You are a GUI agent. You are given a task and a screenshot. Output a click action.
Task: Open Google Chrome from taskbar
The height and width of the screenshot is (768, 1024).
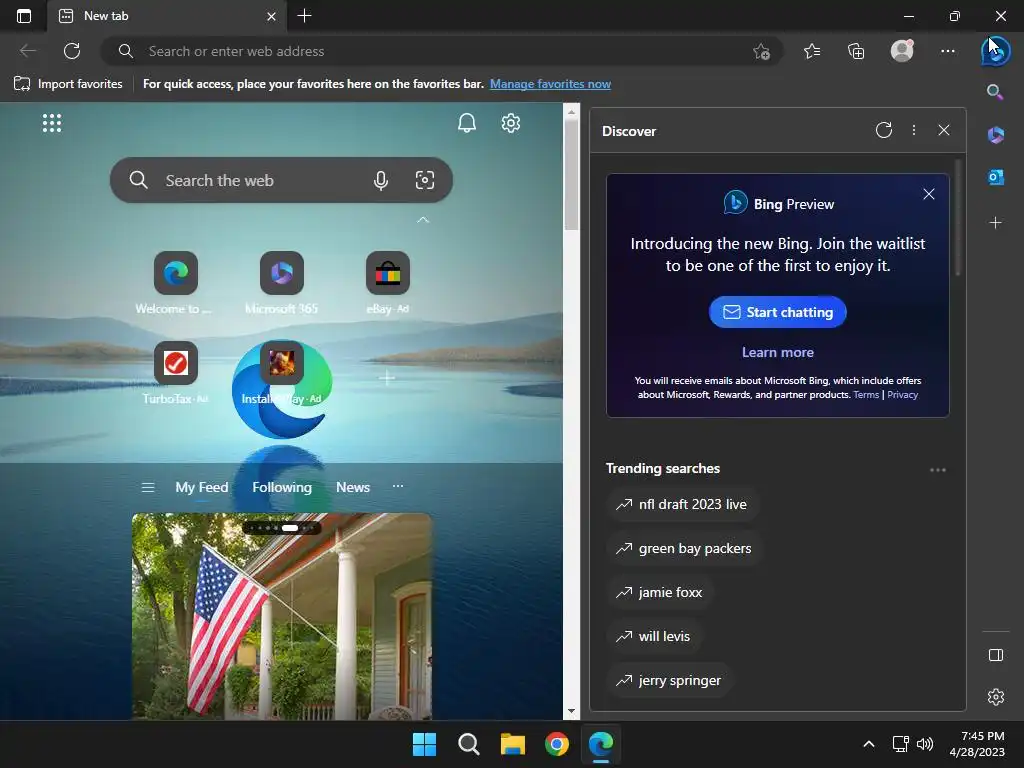(x=556, y=744)
